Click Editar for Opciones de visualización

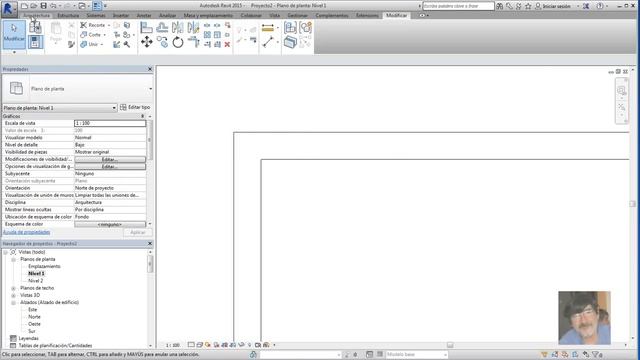[x=110, y=167]
